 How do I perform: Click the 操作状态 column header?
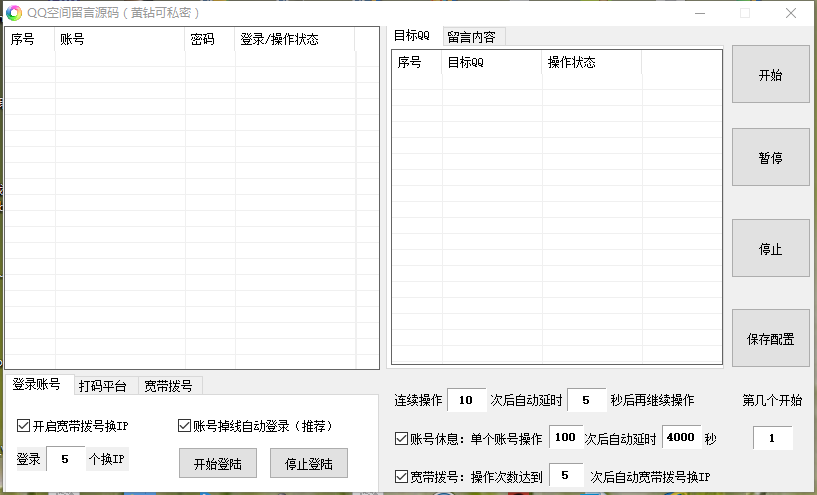coord(592,63)
